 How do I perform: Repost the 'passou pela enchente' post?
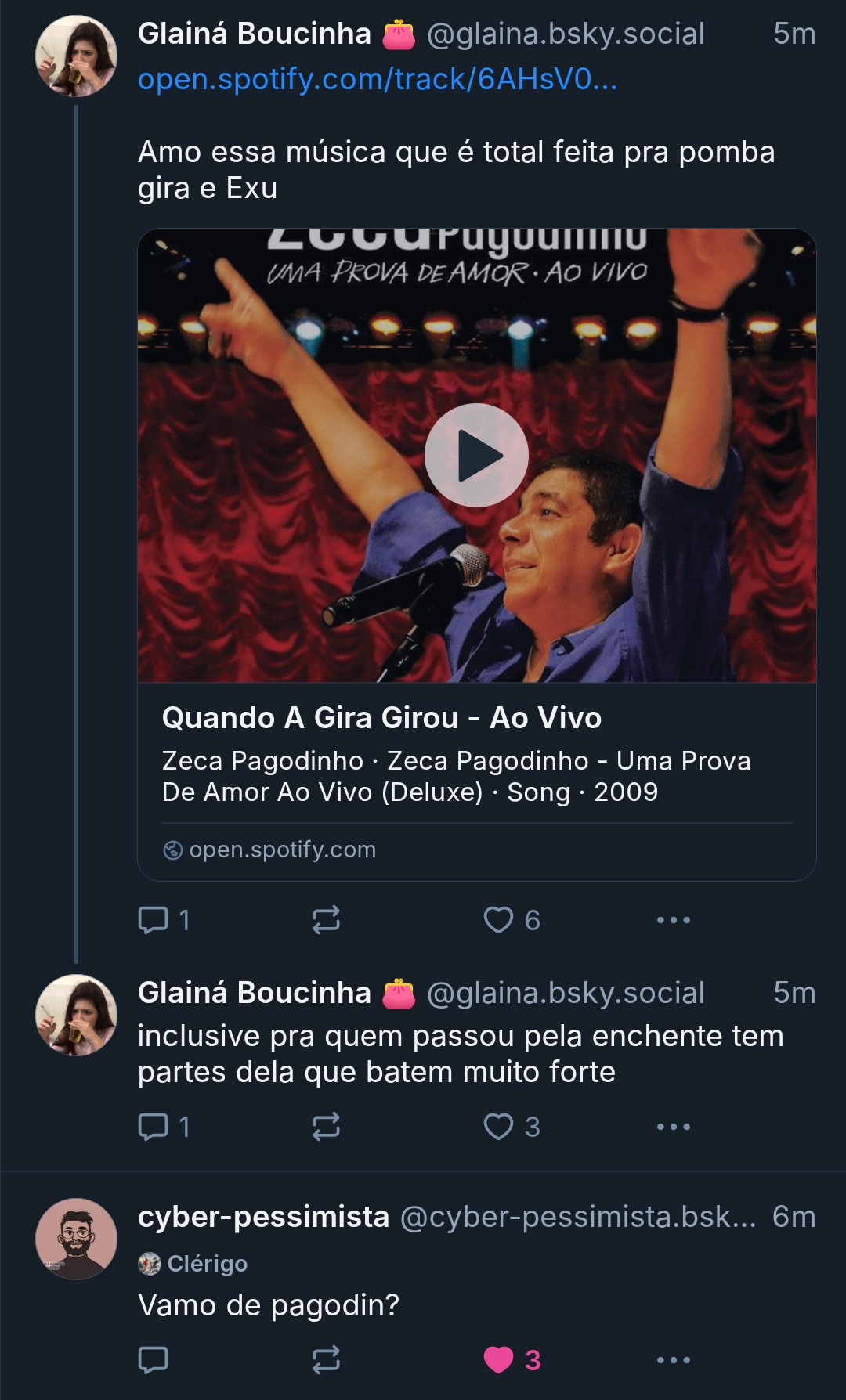coord(326,1127)
